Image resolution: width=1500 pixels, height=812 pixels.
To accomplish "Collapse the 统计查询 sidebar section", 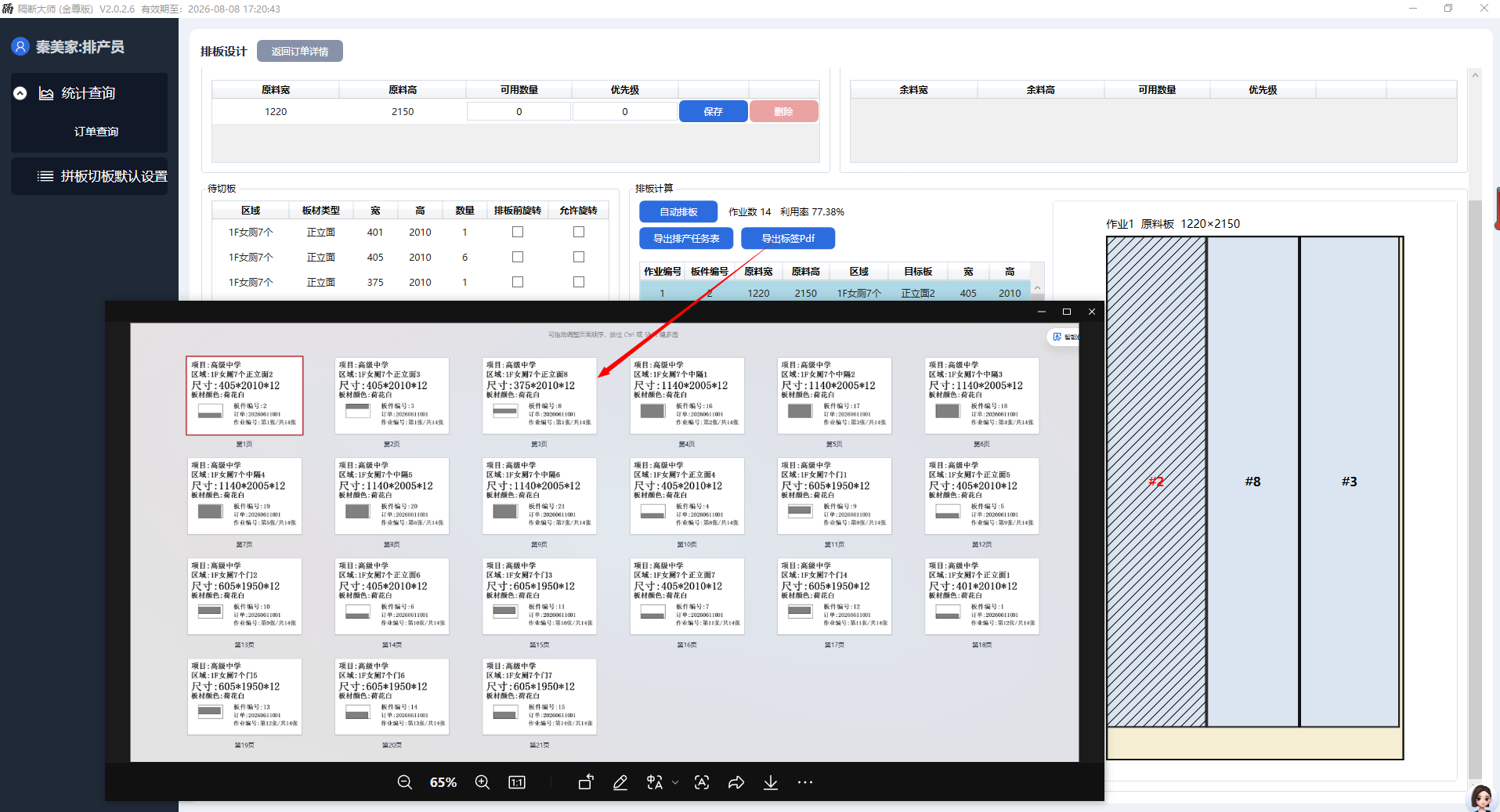I will point(20,93).
